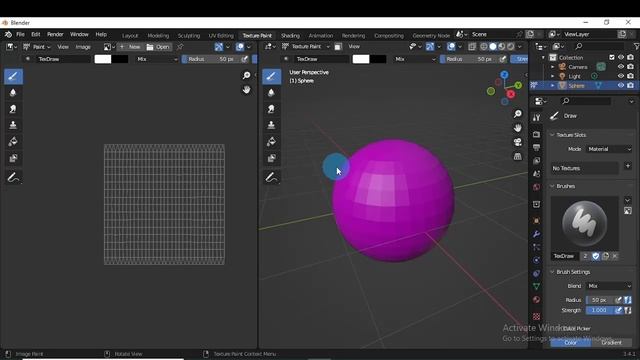This screenshot has width=640, height=360.
Task: Select the Mask tool in the 3D viewport toolbar
Action: [271, 158]
